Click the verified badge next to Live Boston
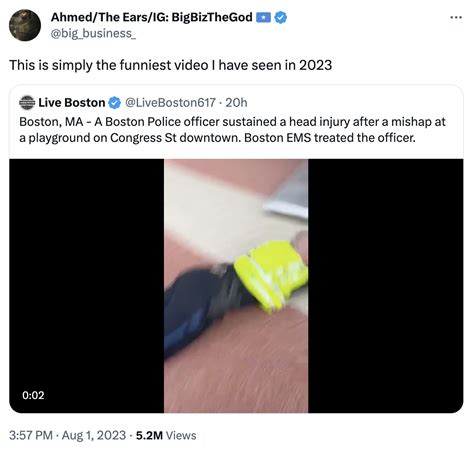 pyautogui.click(x=114, y=103)
